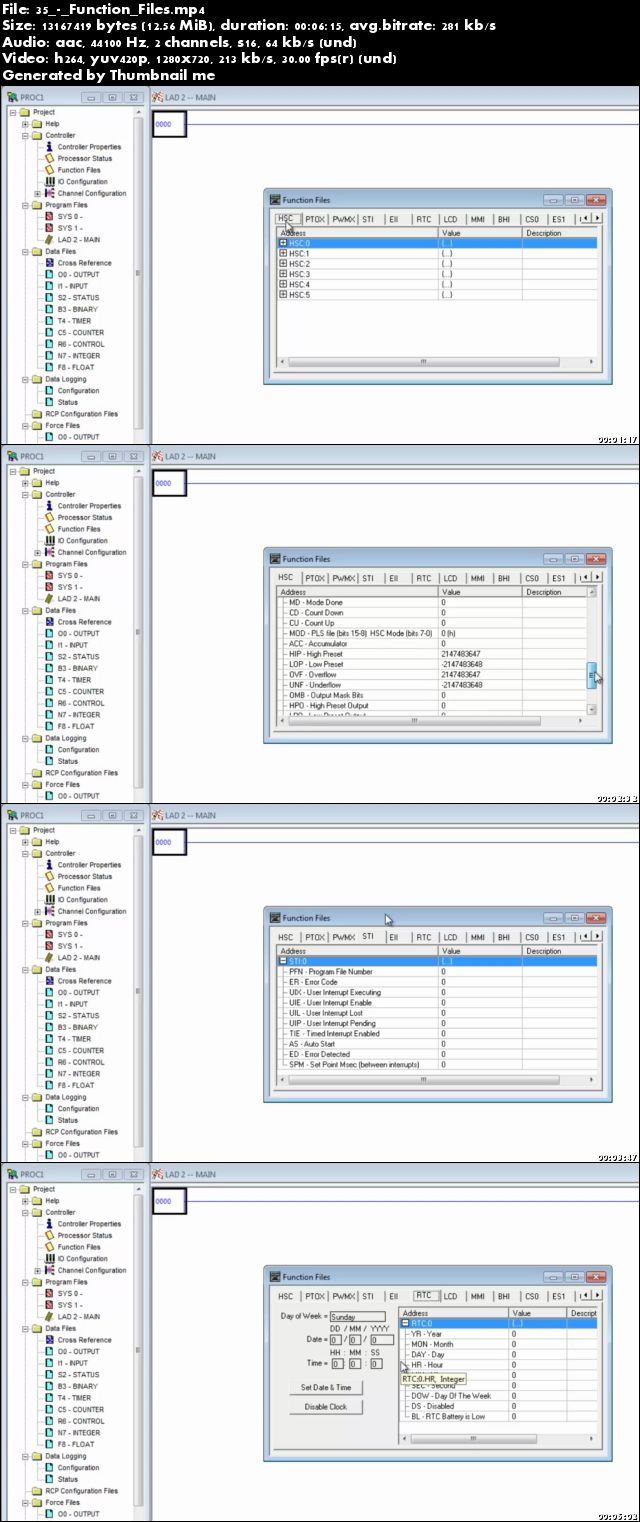Select 'AS - Auto Start' row
Screen dimensions: 640x1522
coord(437,1044)
